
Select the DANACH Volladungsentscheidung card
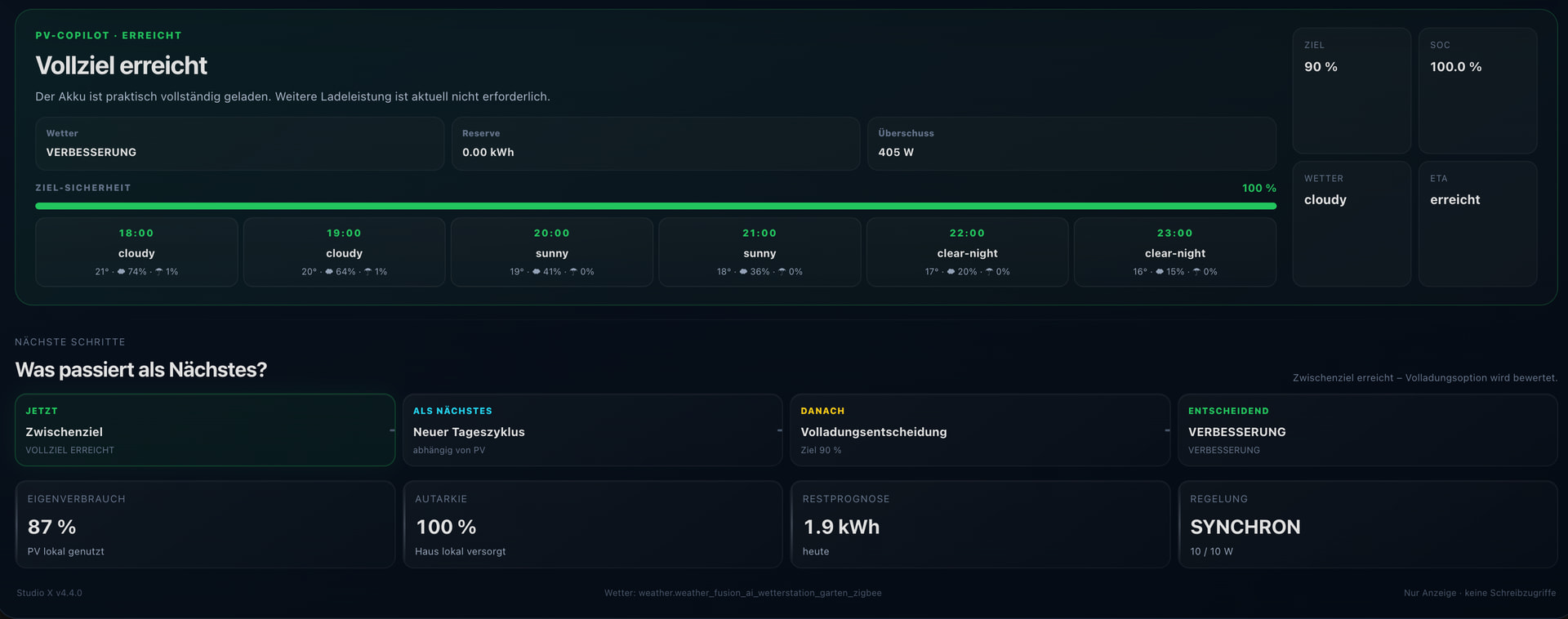tap(980, 430)
